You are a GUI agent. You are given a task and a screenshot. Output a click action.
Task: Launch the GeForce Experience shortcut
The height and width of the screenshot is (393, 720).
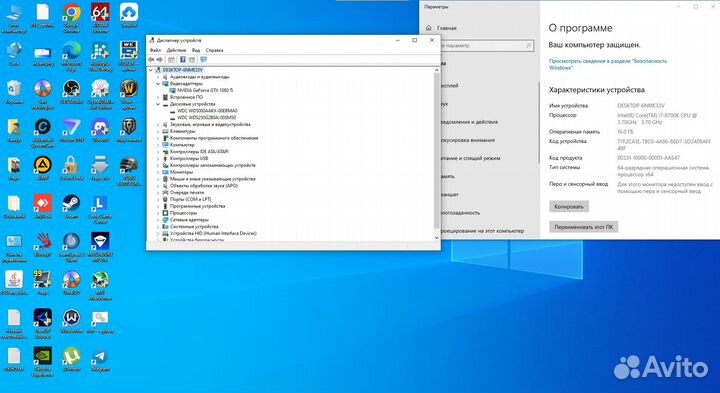(43, 362)
